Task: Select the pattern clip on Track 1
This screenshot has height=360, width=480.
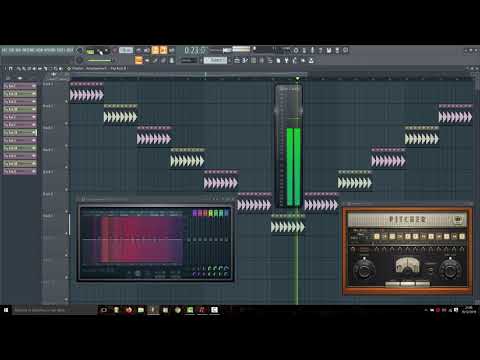Action: [x=87, y=92]
